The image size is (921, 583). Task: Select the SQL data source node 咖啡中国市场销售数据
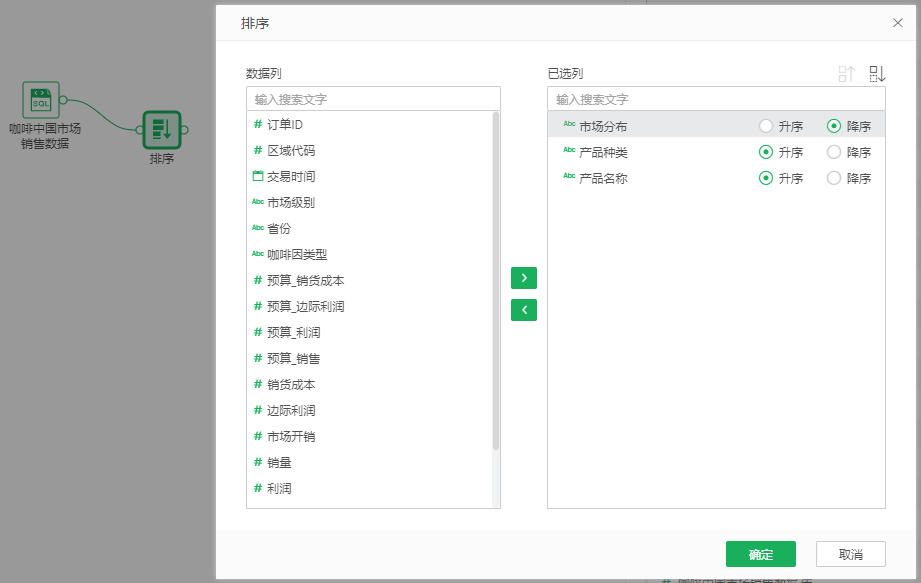[40, 101]
